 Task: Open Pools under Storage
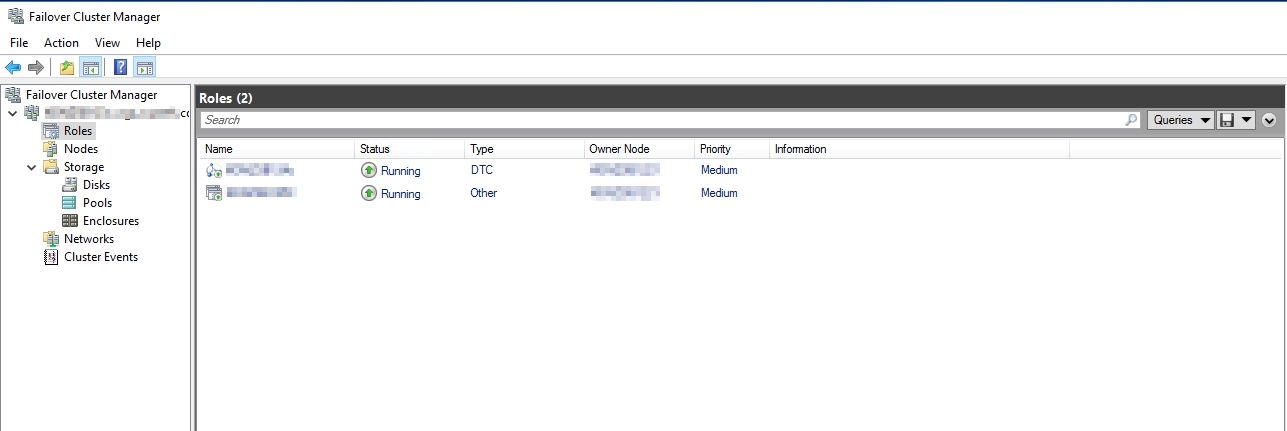(x=97, y=203)
